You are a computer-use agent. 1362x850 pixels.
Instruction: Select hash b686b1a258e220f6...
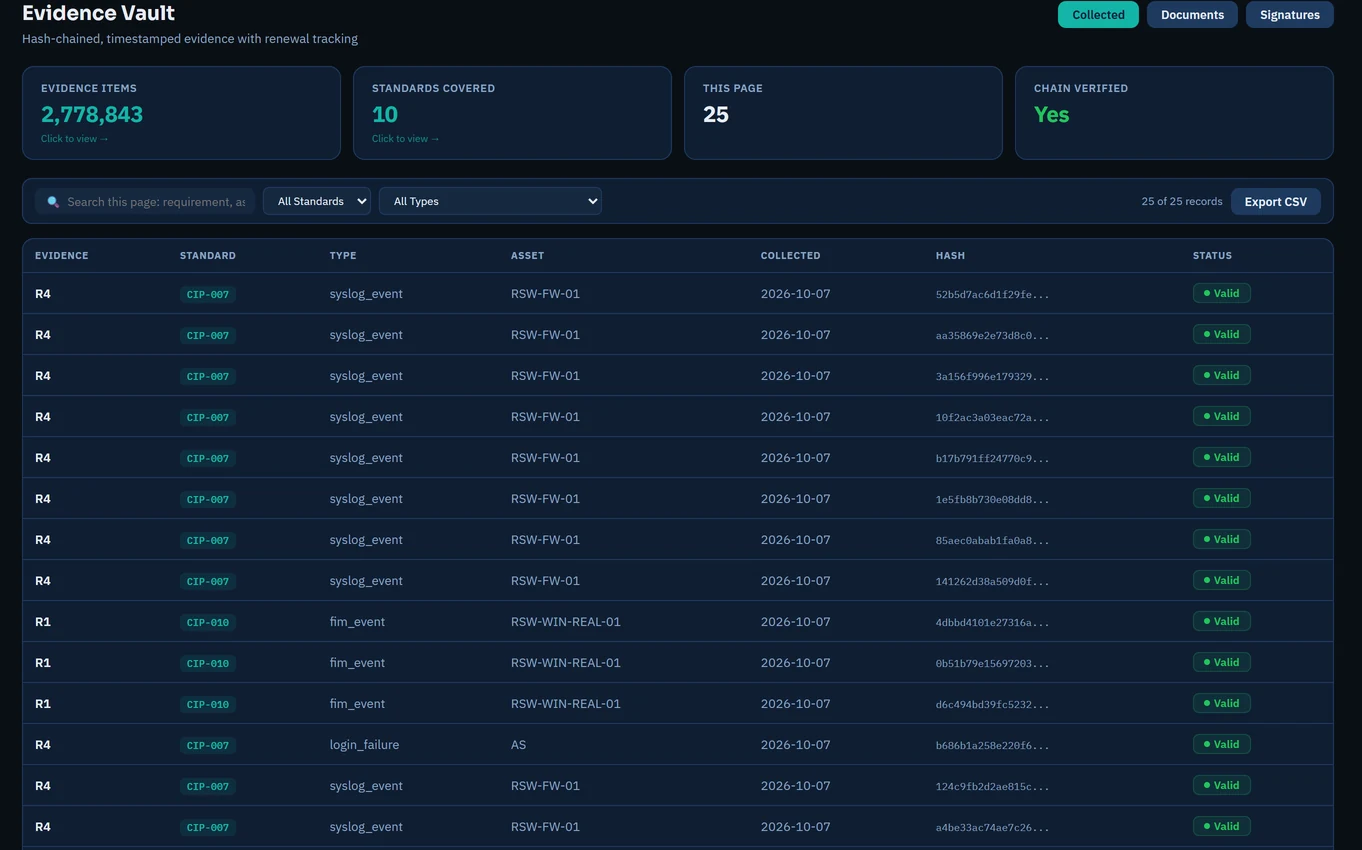tap(992, 745)
